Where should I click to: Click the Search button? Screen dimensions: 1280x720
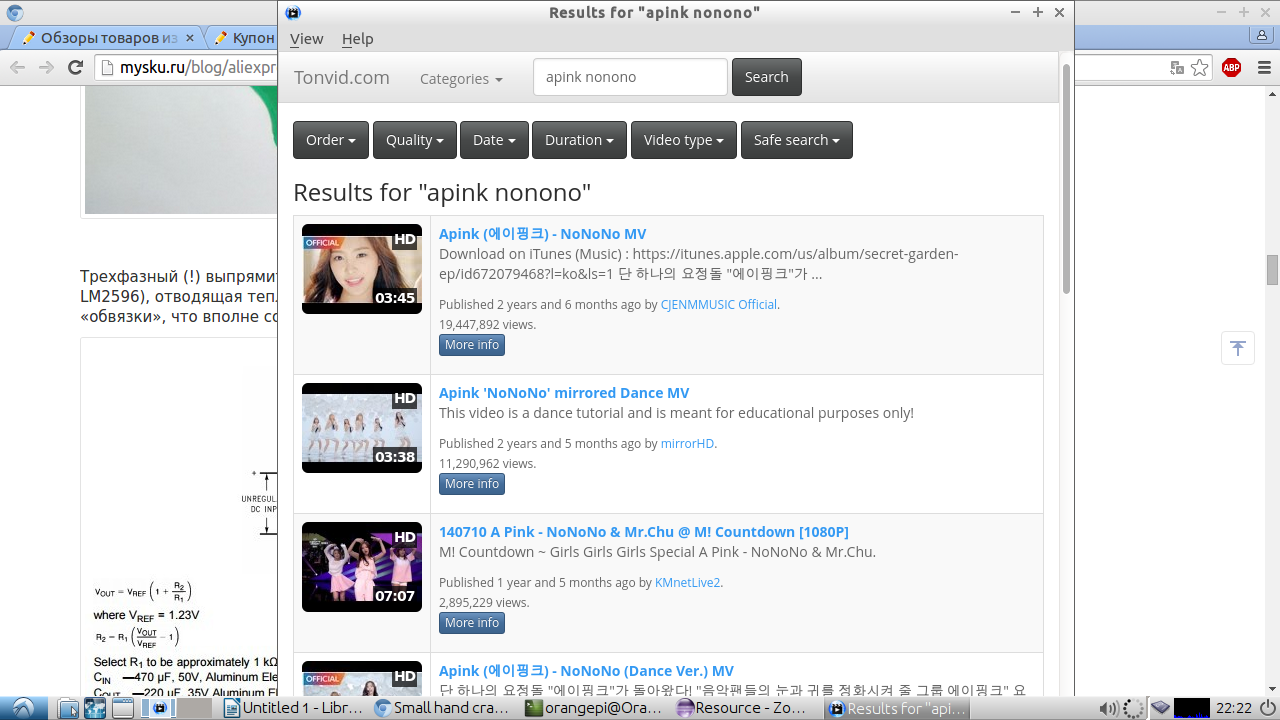tap(767, 77)
